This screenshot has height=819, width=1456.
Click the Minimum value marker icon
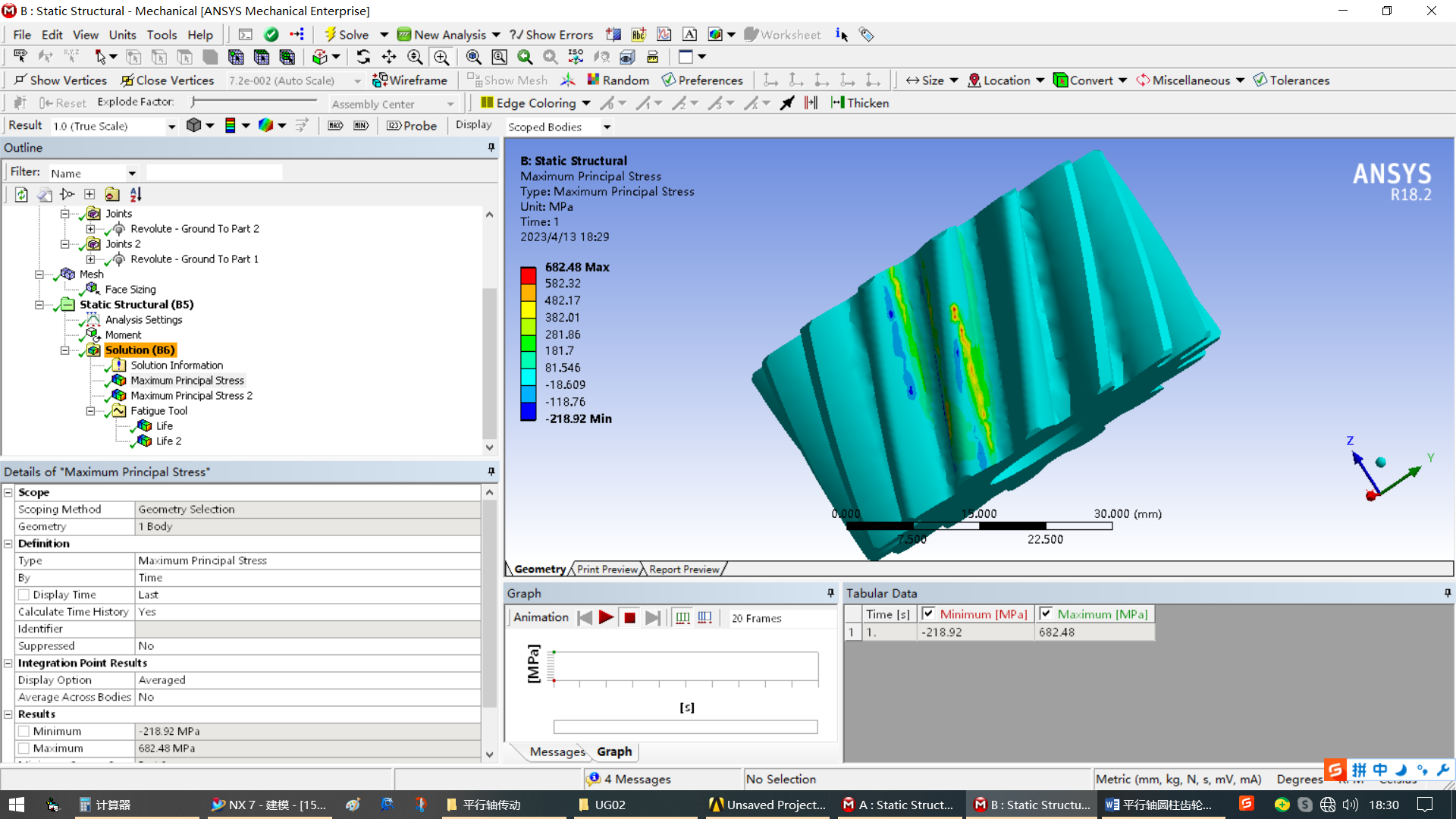click(x=361, y=126)
